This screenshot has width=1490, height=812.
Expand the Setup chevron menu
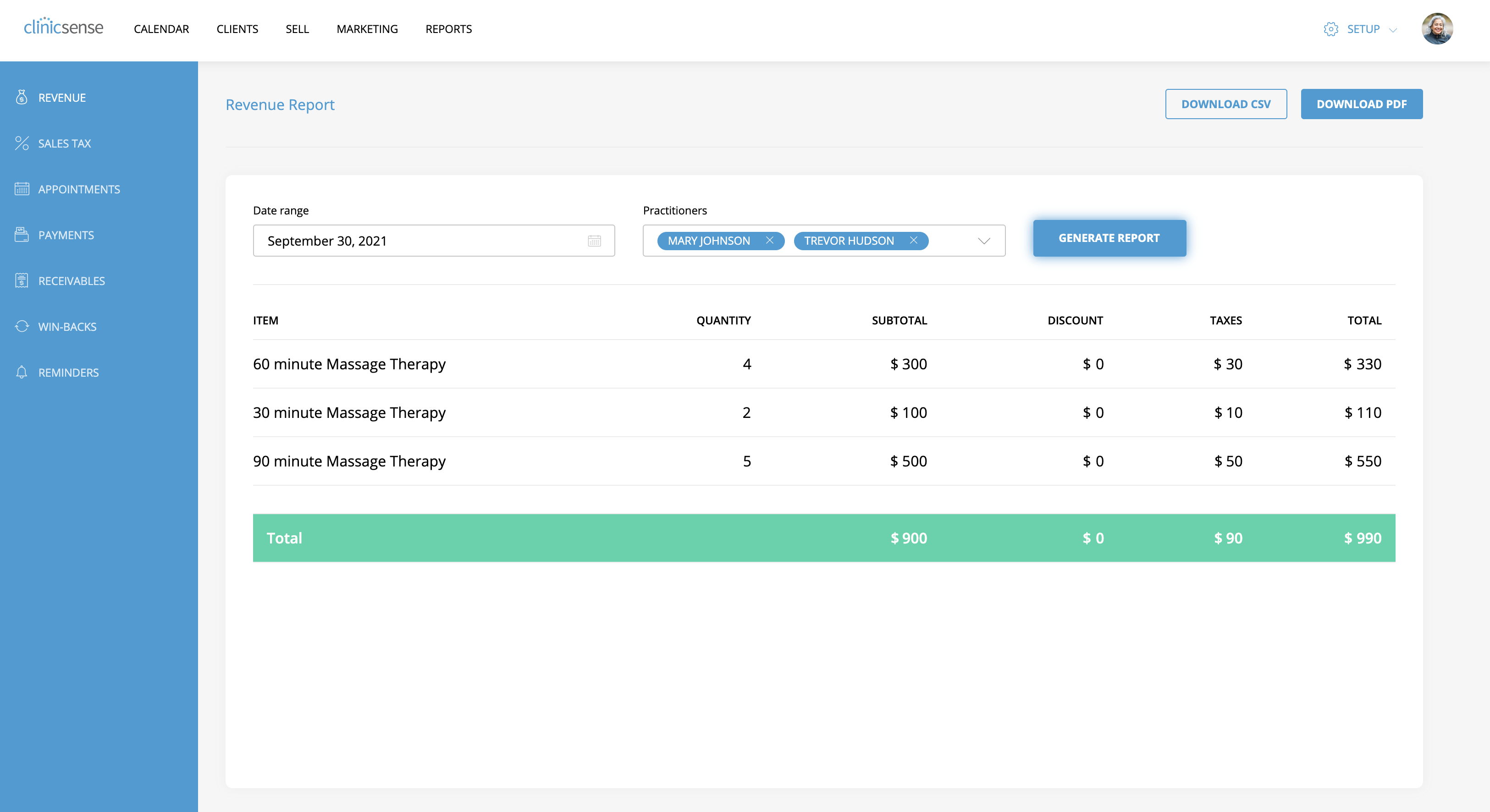(1394, 30)
